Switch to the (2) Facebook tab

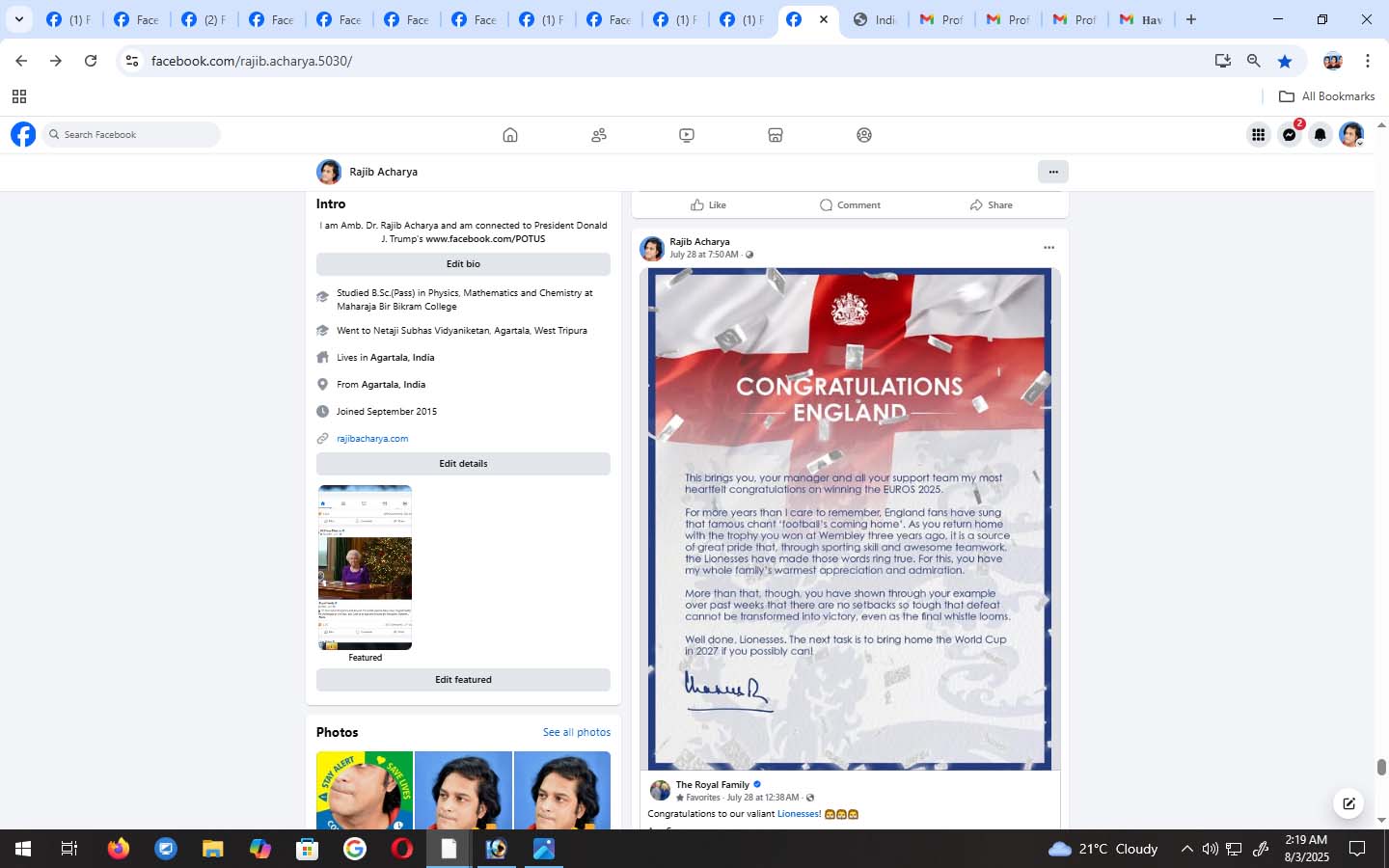(x=204, y=19)
